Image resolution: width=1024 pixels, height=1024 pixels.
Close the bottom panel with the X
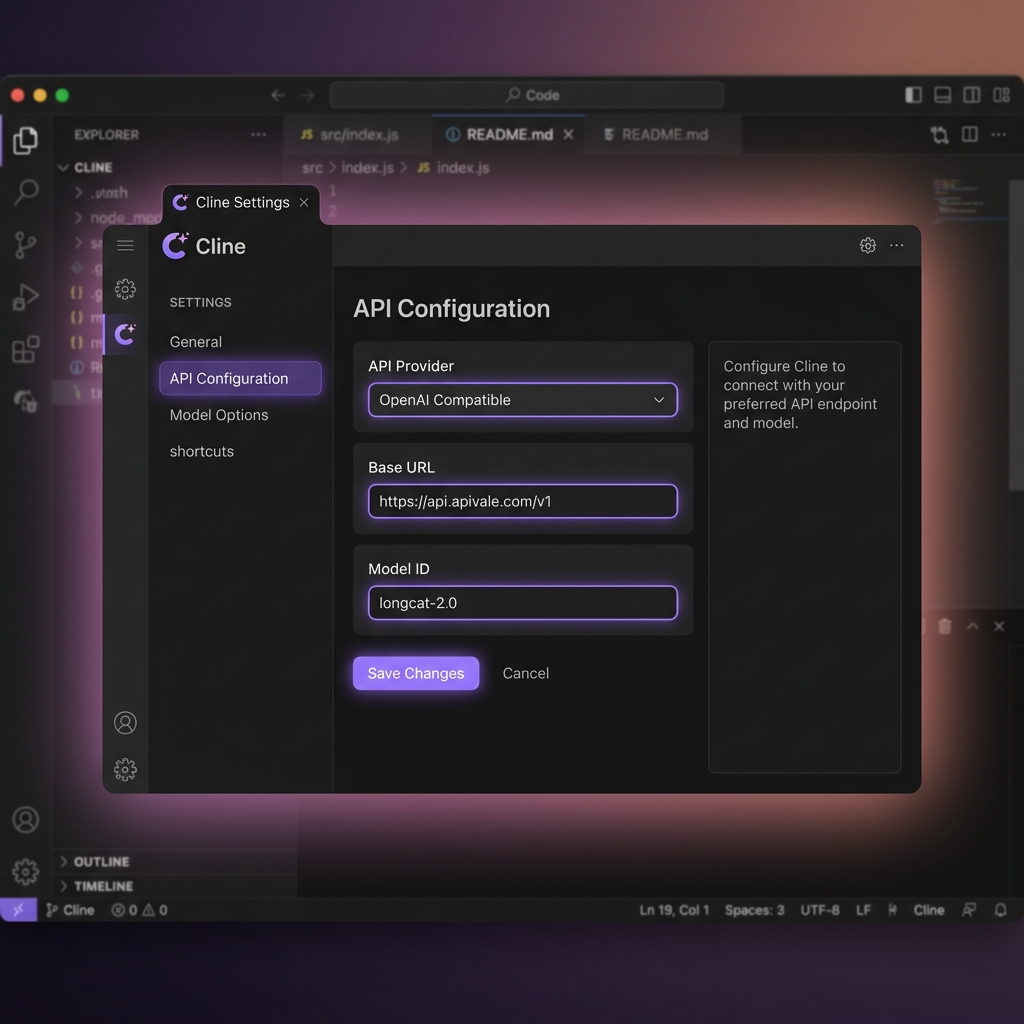pos(999,626)
